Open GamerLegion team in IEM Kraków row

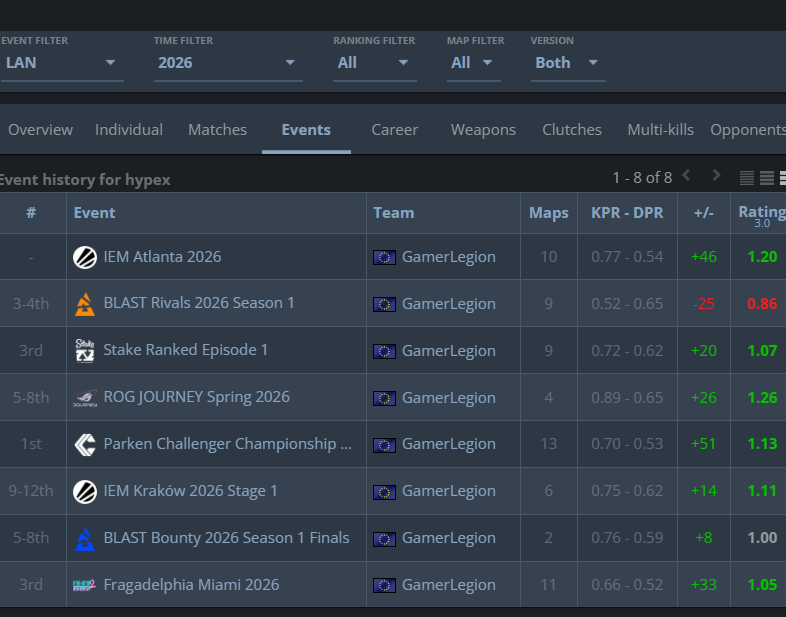[x=449, y=491]
